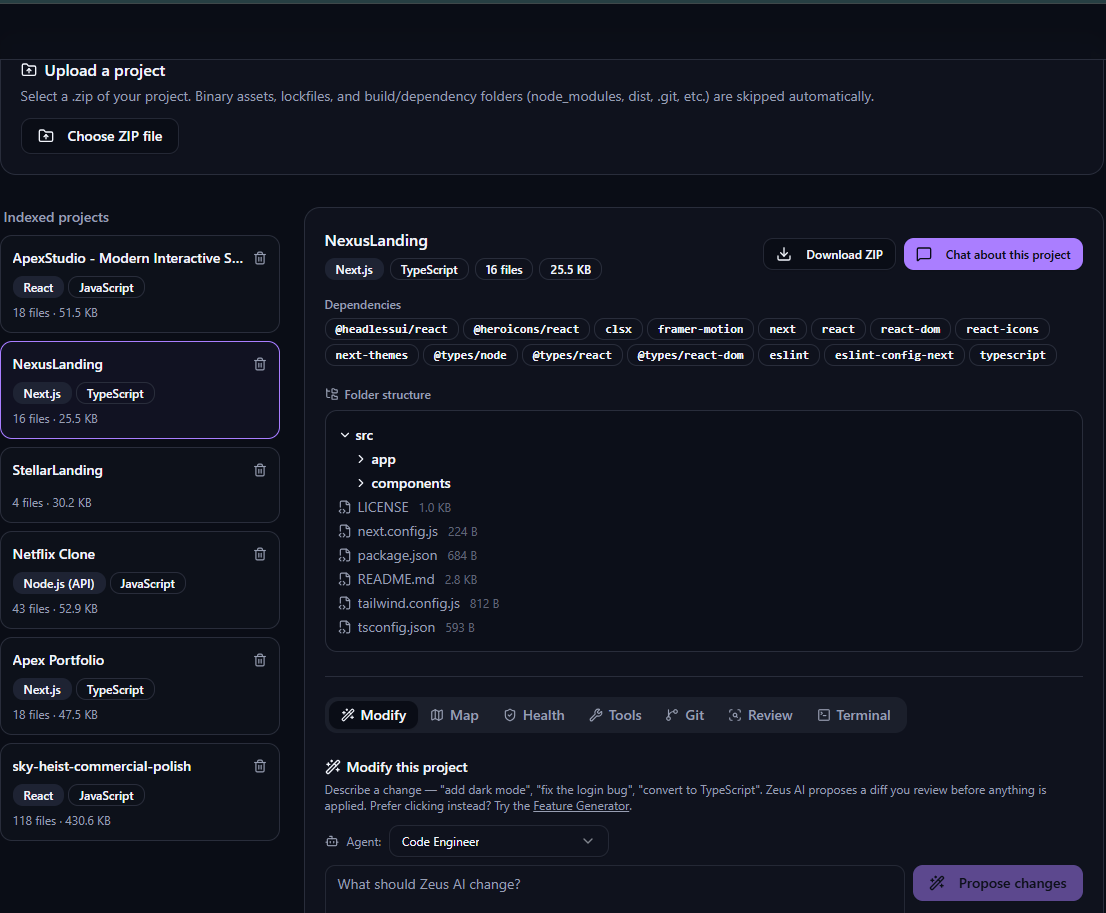The height and width of the screenshot is (913, 1106).
Task: Click Choose ZIP file button
Action: [x=99, y=136]
